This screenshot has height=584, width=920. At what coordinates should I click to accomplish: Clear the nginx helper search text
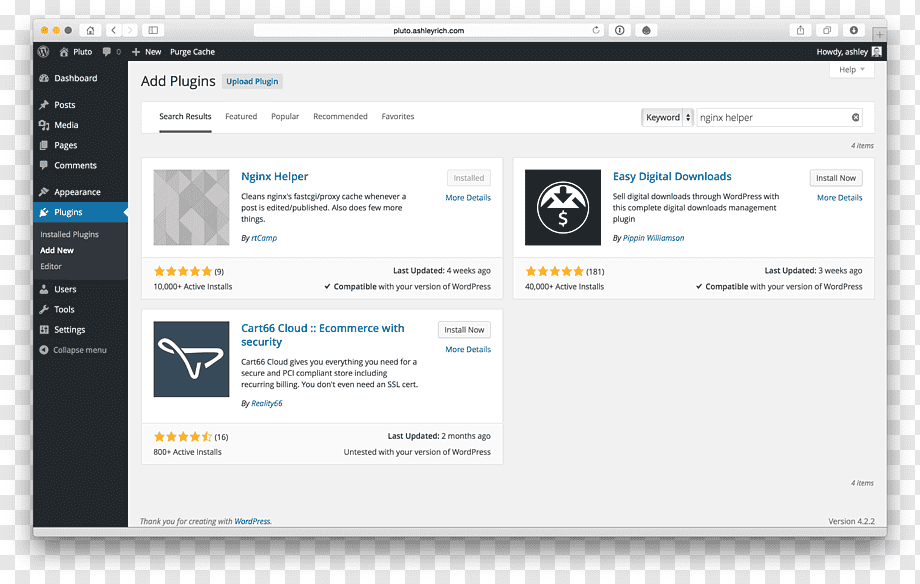pyautogui.click(x=855, y=117)
